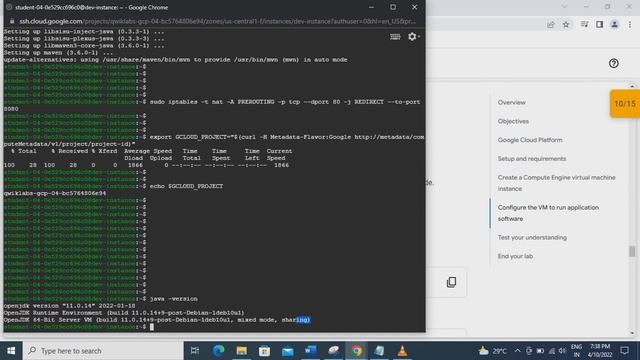This screenshot has height=360, width=640.
Task: Bookmark this page with the star icon
Action: (x=566, y=24)
